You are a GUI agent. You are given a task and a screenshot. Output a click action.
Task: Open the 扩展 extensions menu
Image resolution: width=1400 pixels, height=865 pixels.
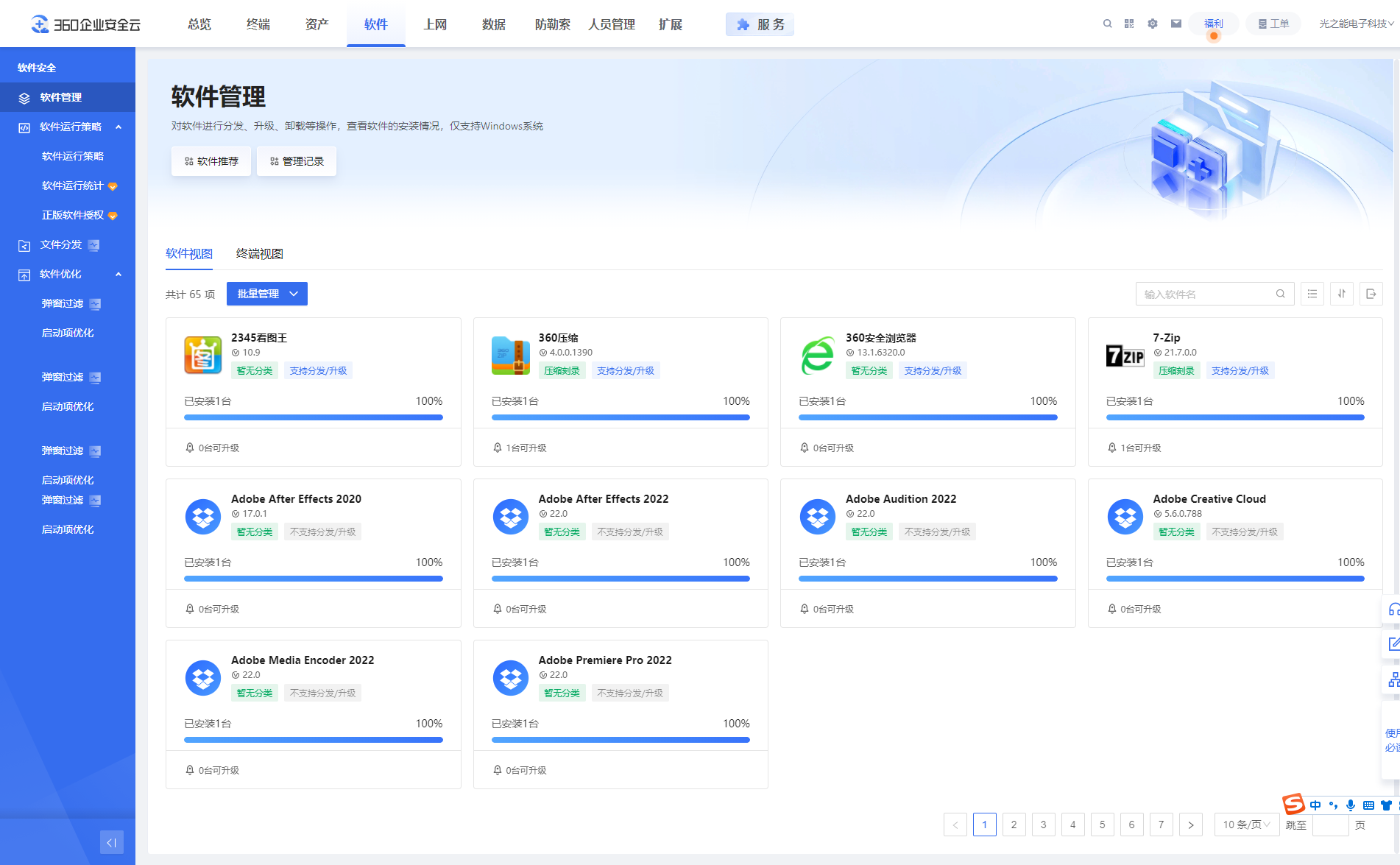(x=671, y=24)
